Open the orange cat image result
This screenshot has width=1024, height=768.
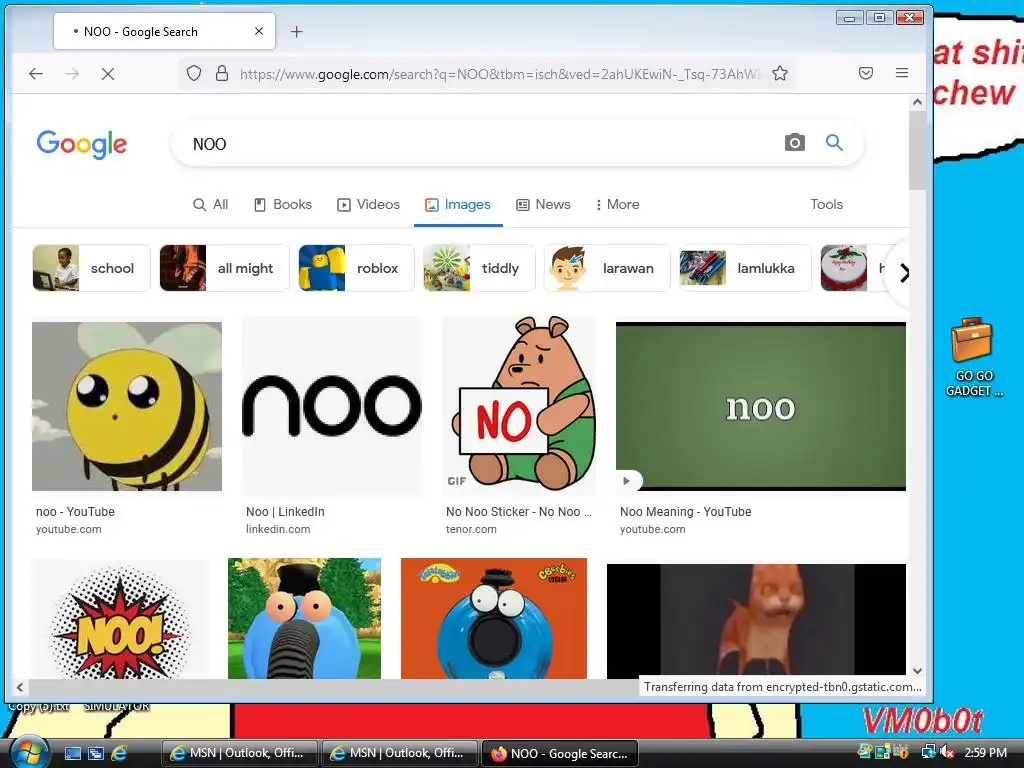[x=756, y=620]
